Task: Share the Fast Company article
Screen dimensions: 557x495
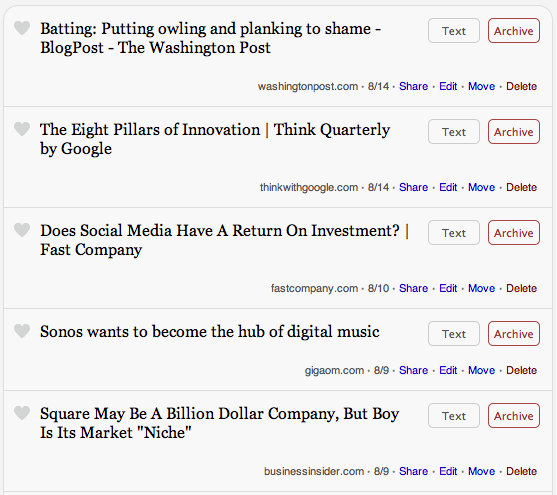Action: point(413,288)
